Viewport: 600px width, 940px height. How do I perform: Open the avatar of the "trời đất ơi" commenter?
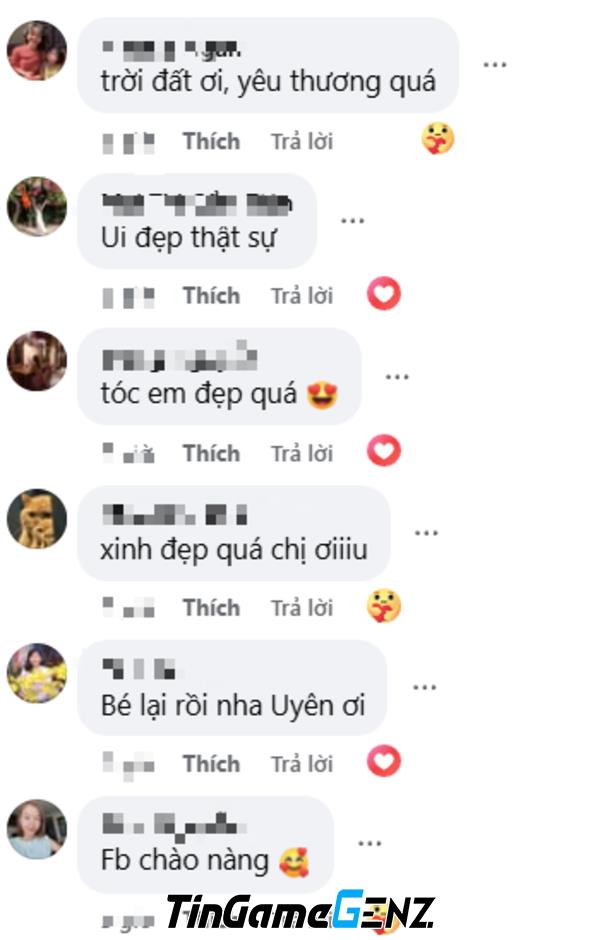pos(37,50)
